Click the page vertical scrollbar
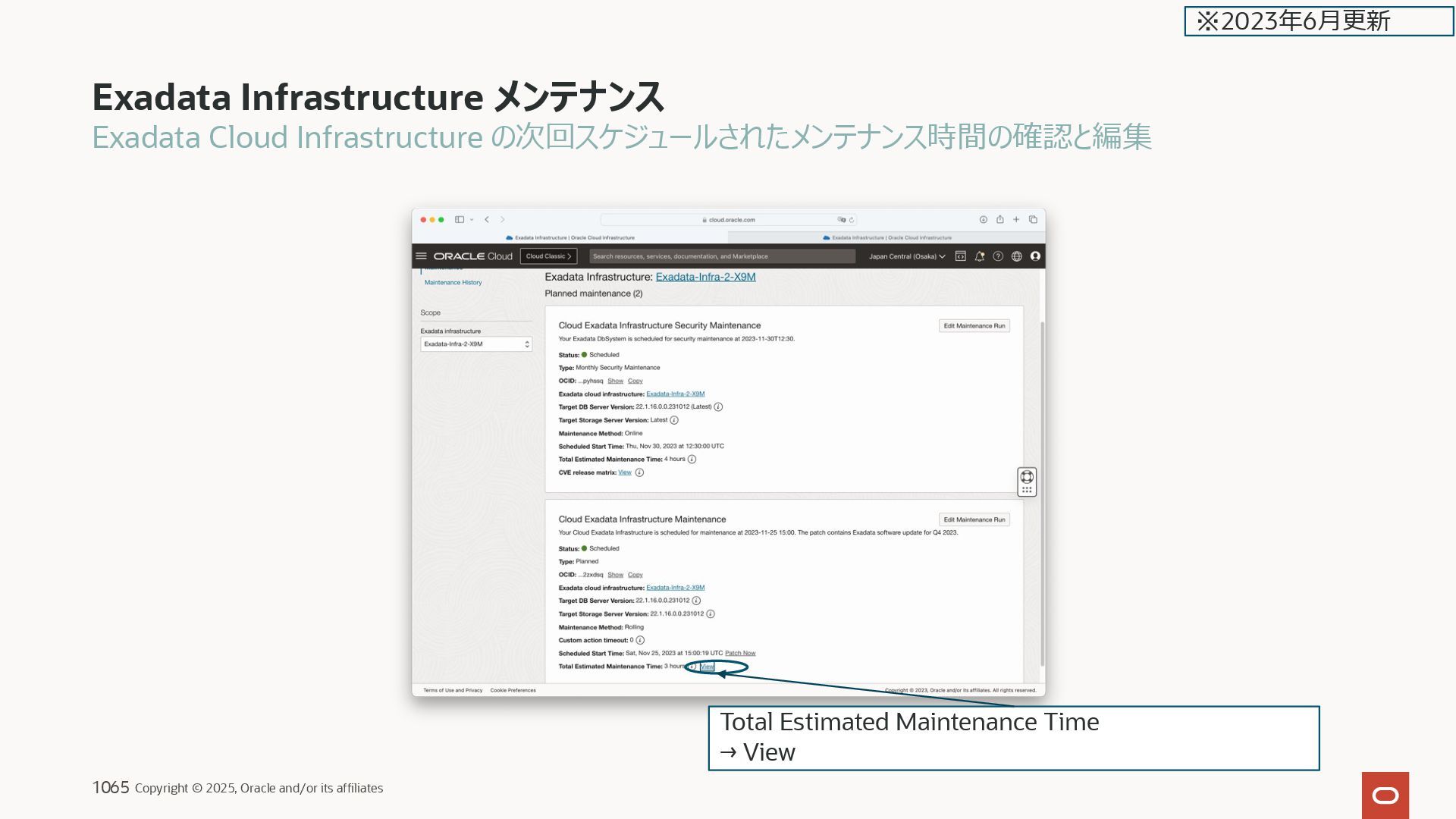 pyautogui.click(x=1042, y=493)
